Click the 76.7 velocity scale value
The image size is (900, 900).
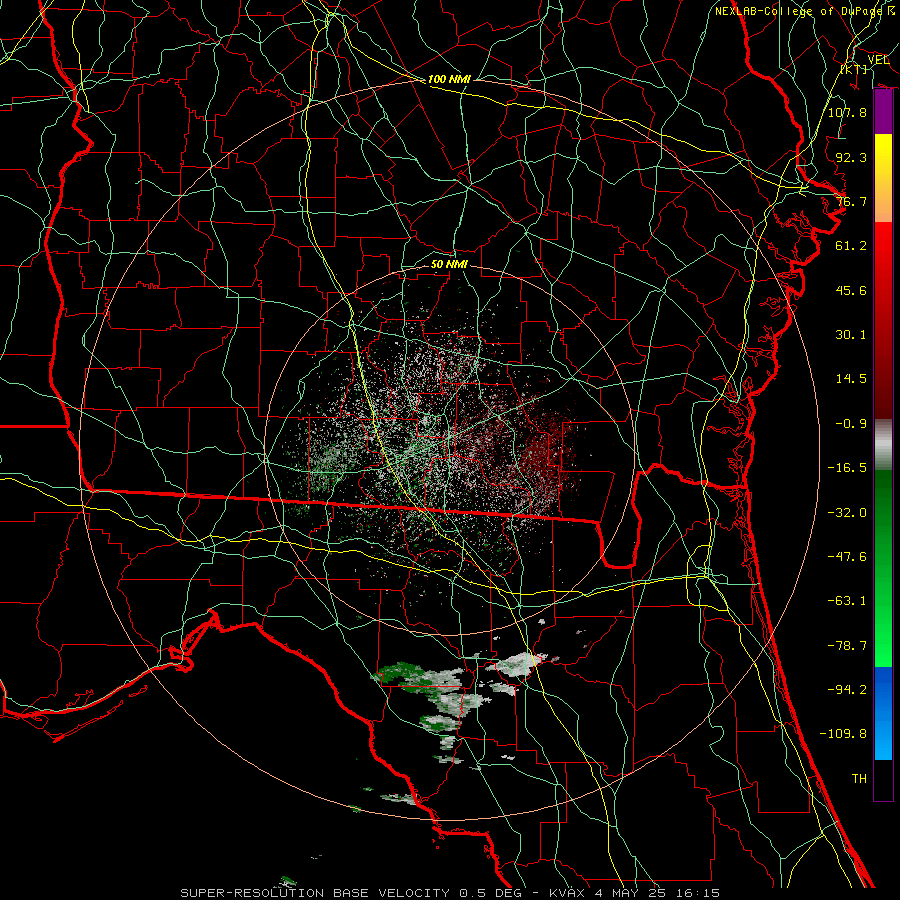[x=851, y=201]
